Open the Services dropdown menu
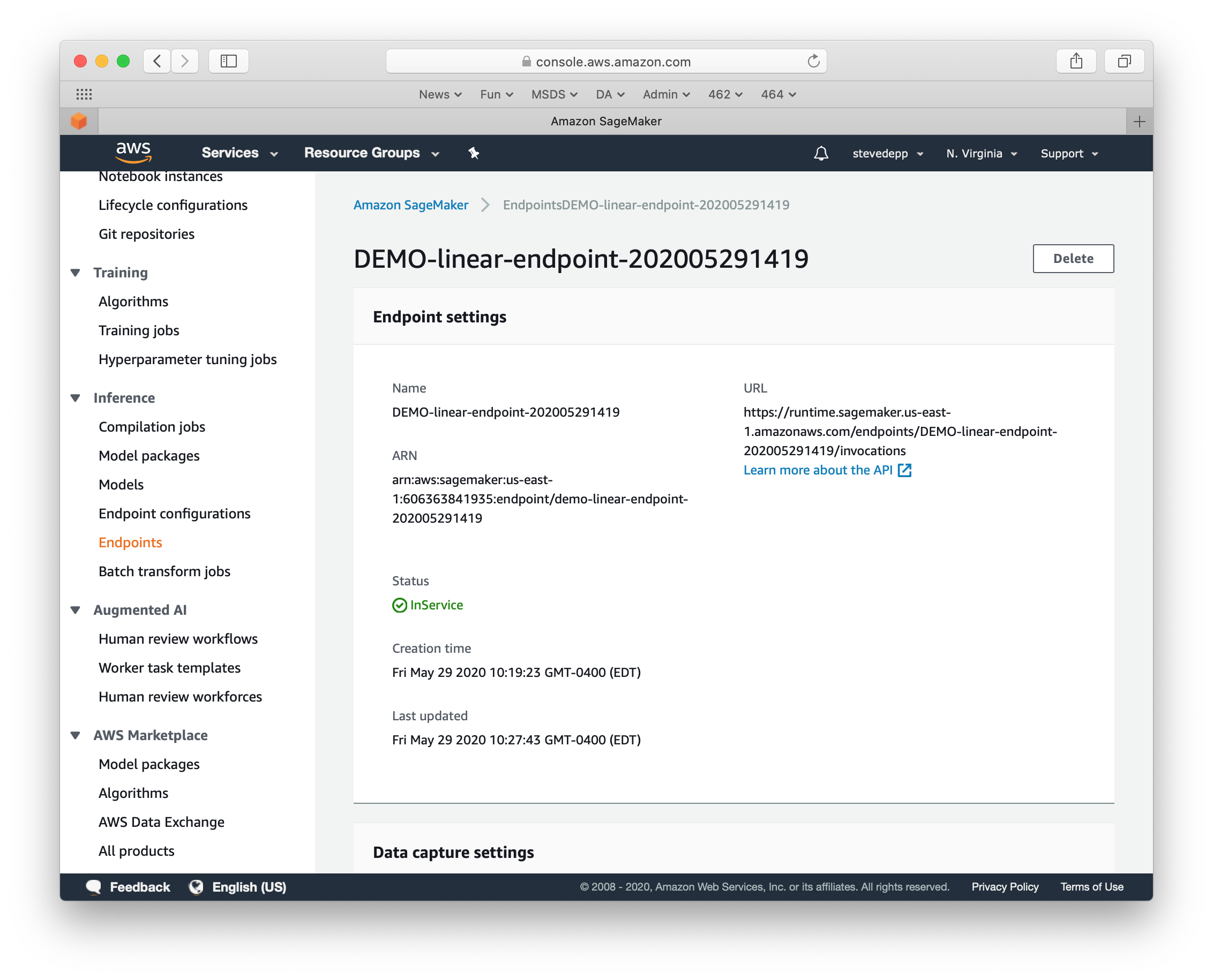The height and width of the screenshot is (980, 1213). coord(239,153)
